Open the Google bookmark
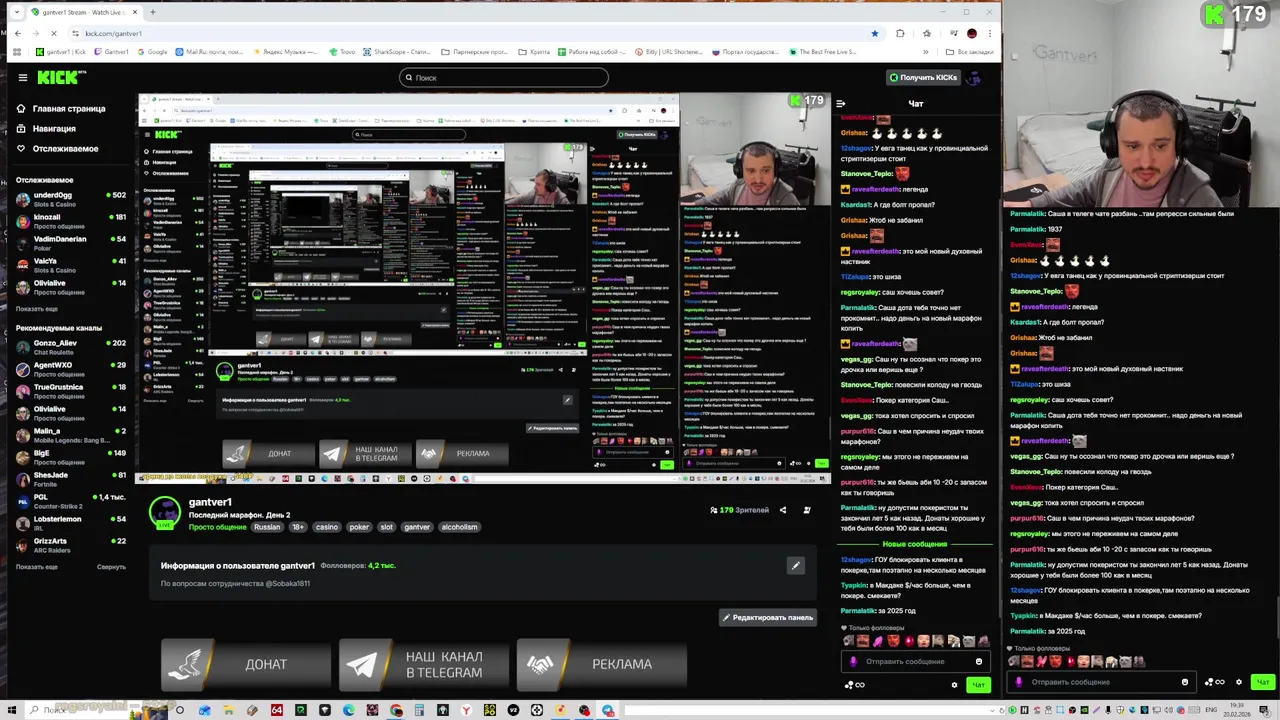This screenshot has width=1280, height=720. [x=151, y=51]
